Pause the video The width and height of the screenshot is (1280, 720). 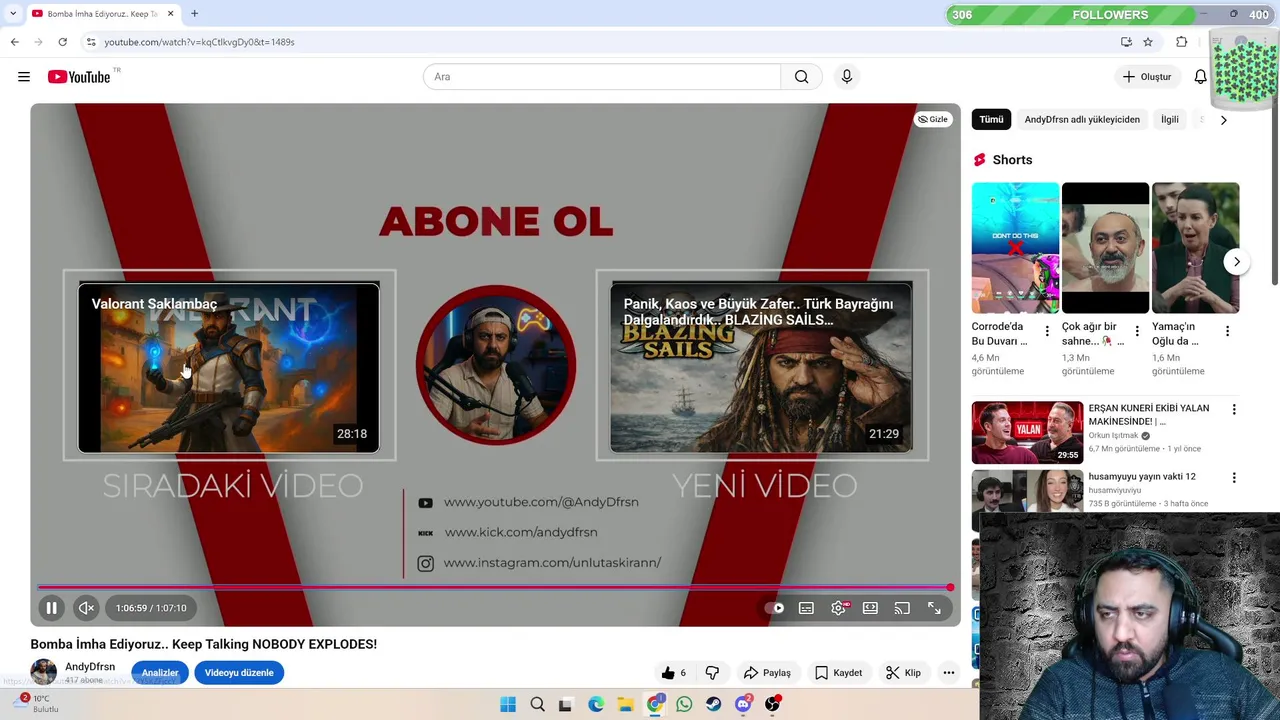(x=51, y=608)
